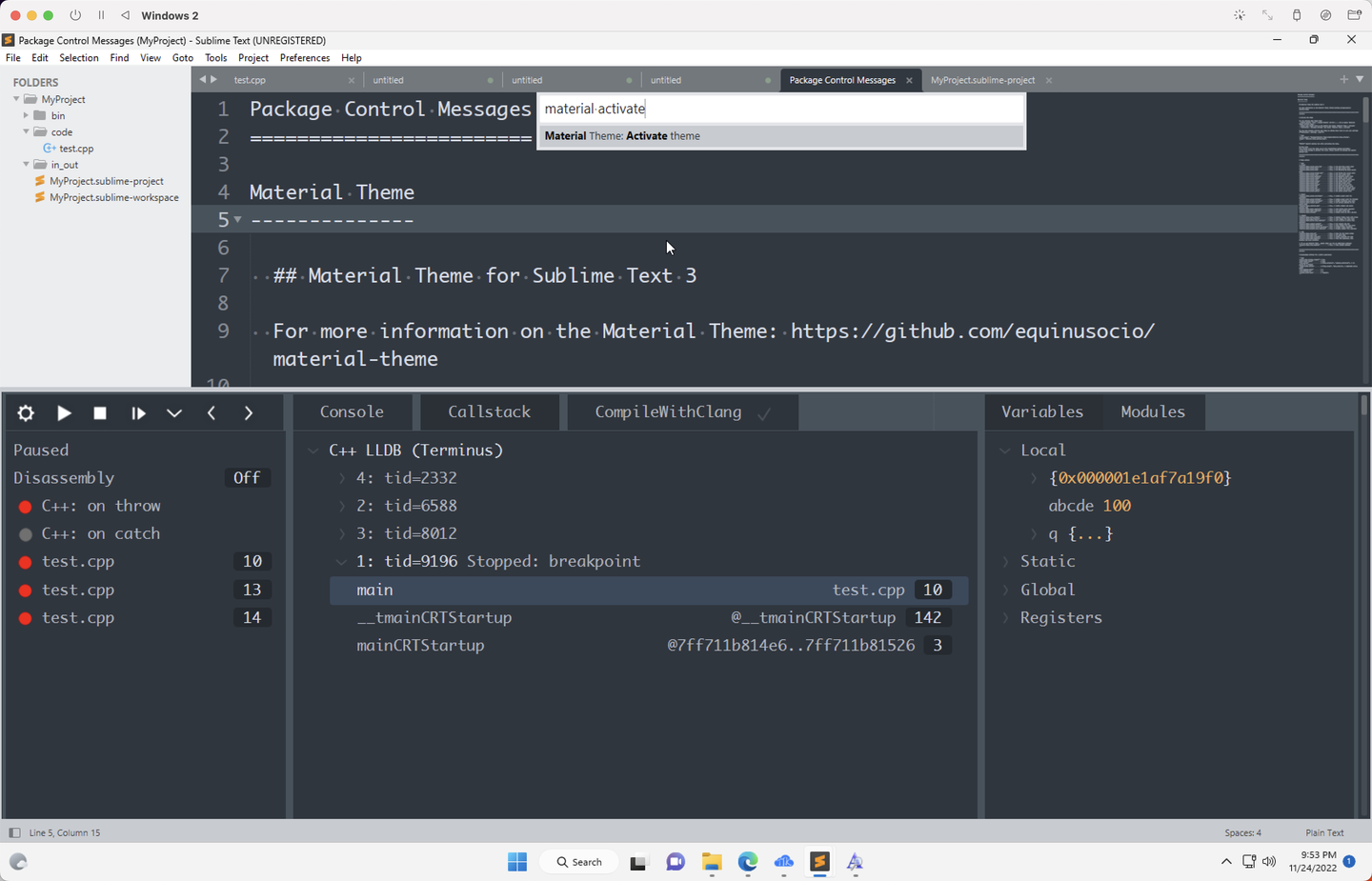The width and height of the screenshot is (1372, 881).
Task: Close the Package Control Messages tab
Action: click(909, 80)
